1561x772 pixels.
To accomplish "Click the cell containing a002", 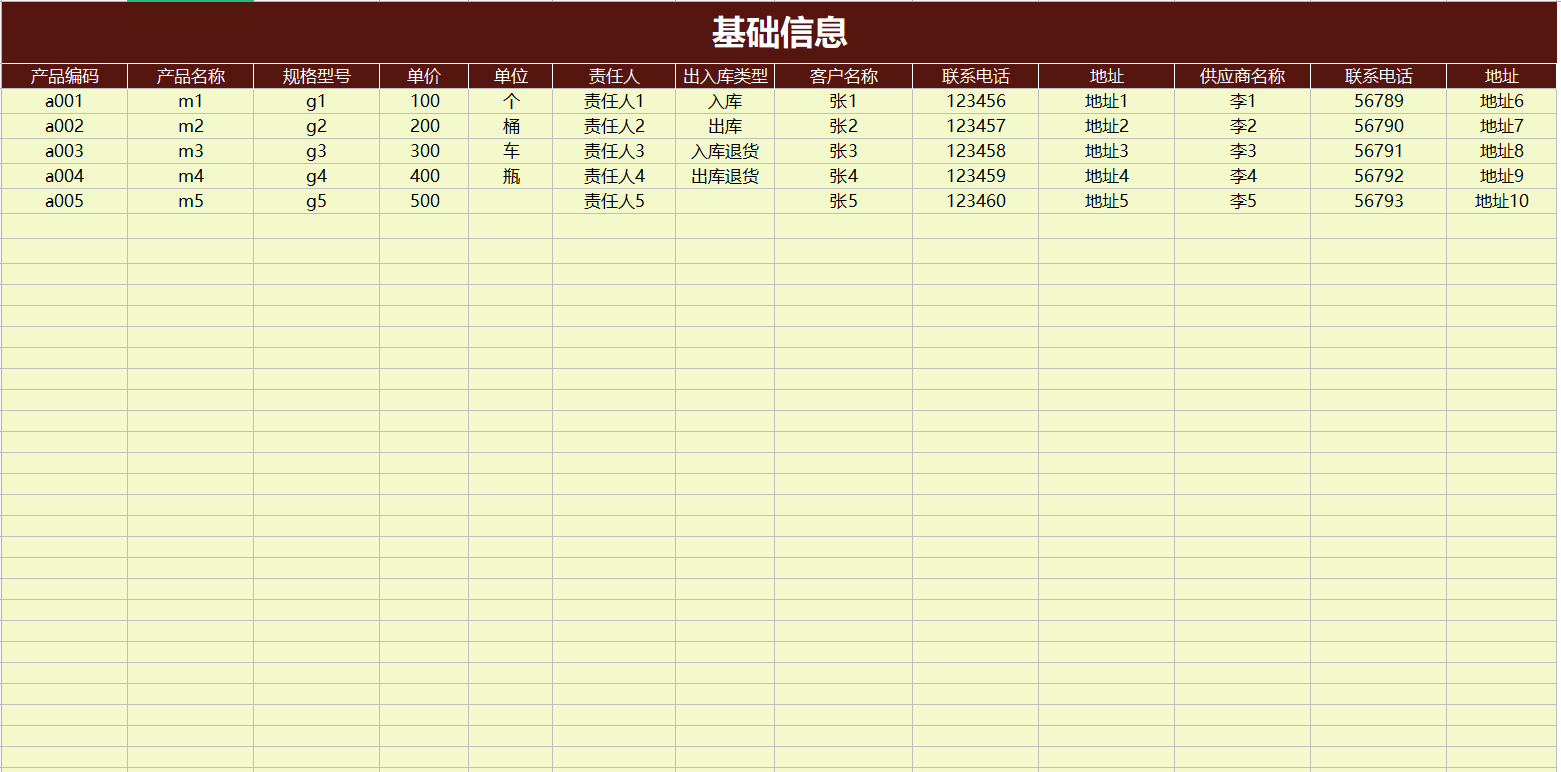I will tap(65, 126).
